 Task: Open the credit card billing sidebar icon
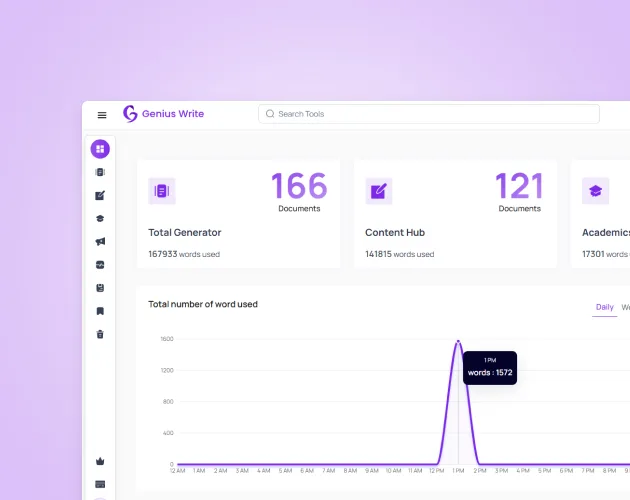(100, 484)
